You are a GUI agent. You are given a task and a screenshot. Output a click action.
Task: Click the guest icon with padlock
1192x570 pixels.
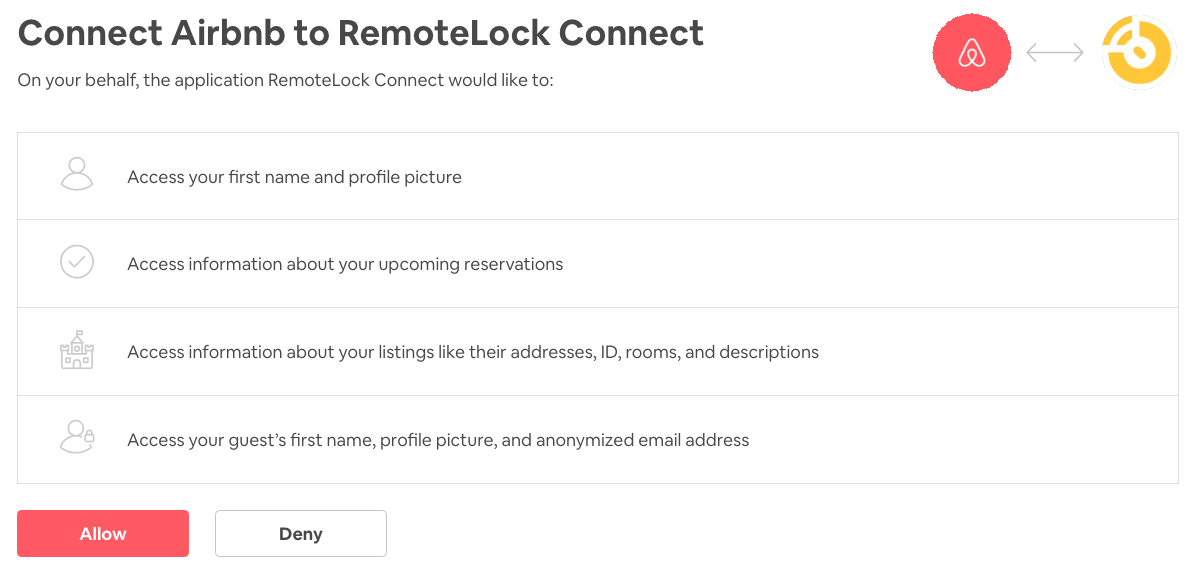pos(77,438)
